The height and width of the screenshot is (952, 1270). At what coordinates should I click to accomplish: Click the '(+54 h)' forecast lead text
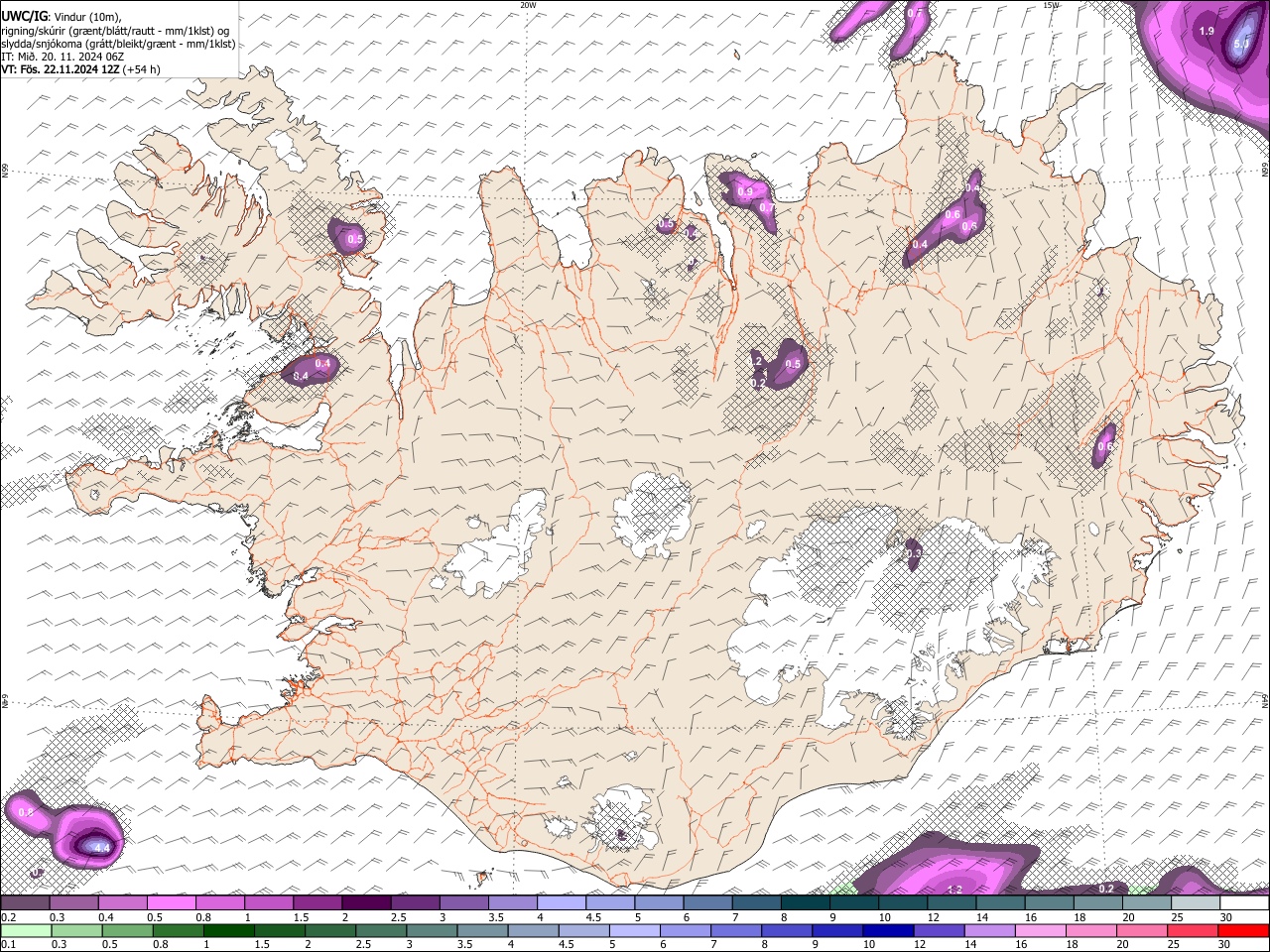(x=142, y=69)
